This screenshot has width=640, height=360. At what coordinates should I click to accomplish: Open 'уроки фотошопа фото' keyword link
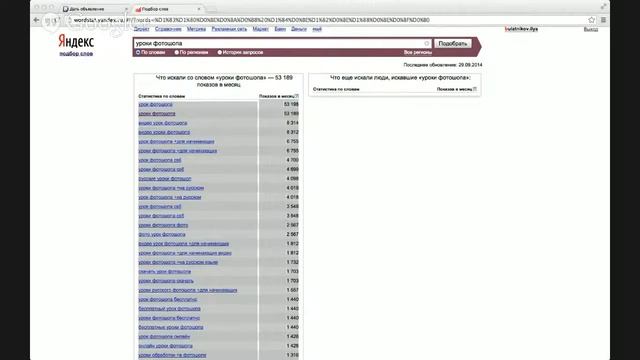[163, 225]
